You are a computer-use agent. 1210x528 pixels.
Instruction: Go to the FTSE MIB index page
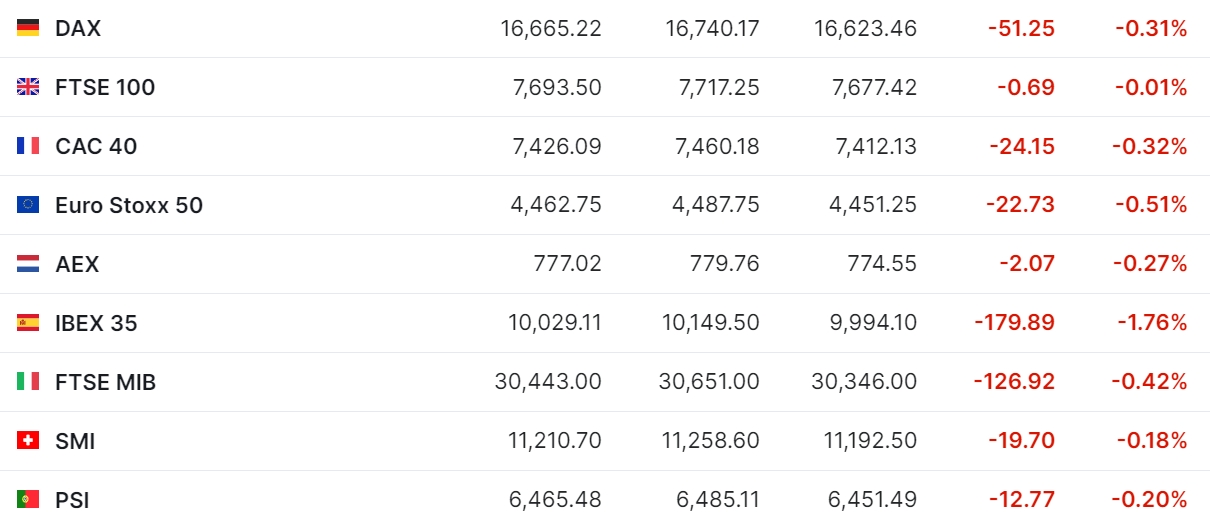click(105, 382)
